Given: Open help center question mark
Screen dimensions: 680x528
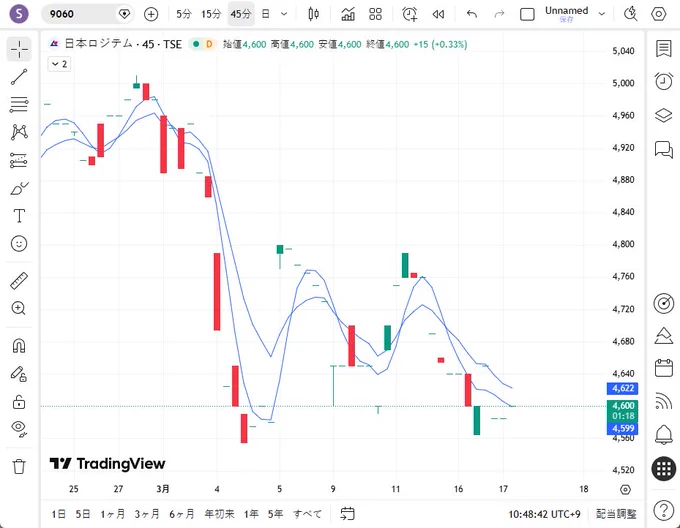Looking at the screenshot, I should coord(664,510).
